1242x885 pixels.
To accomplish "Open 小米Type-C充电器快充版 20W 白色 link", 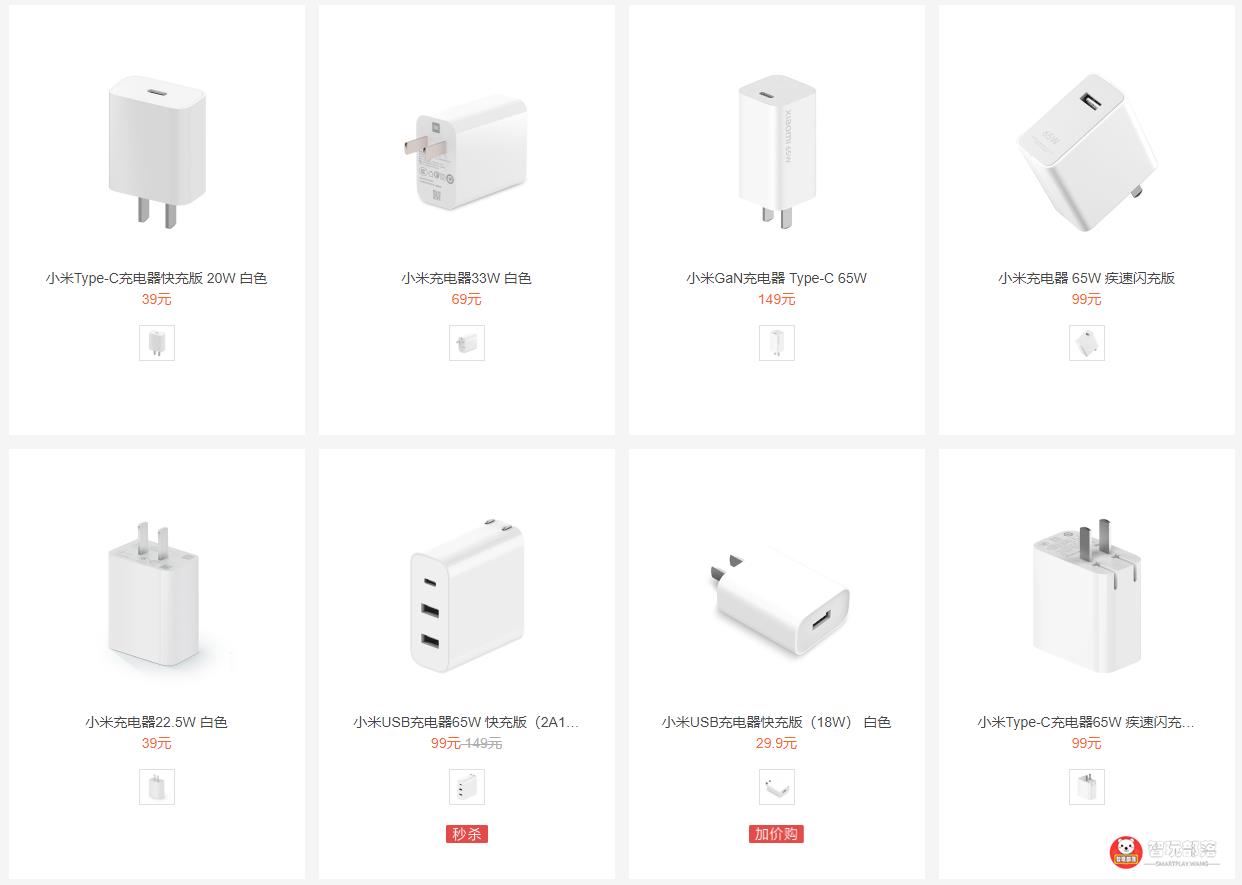I will (157, 278).
